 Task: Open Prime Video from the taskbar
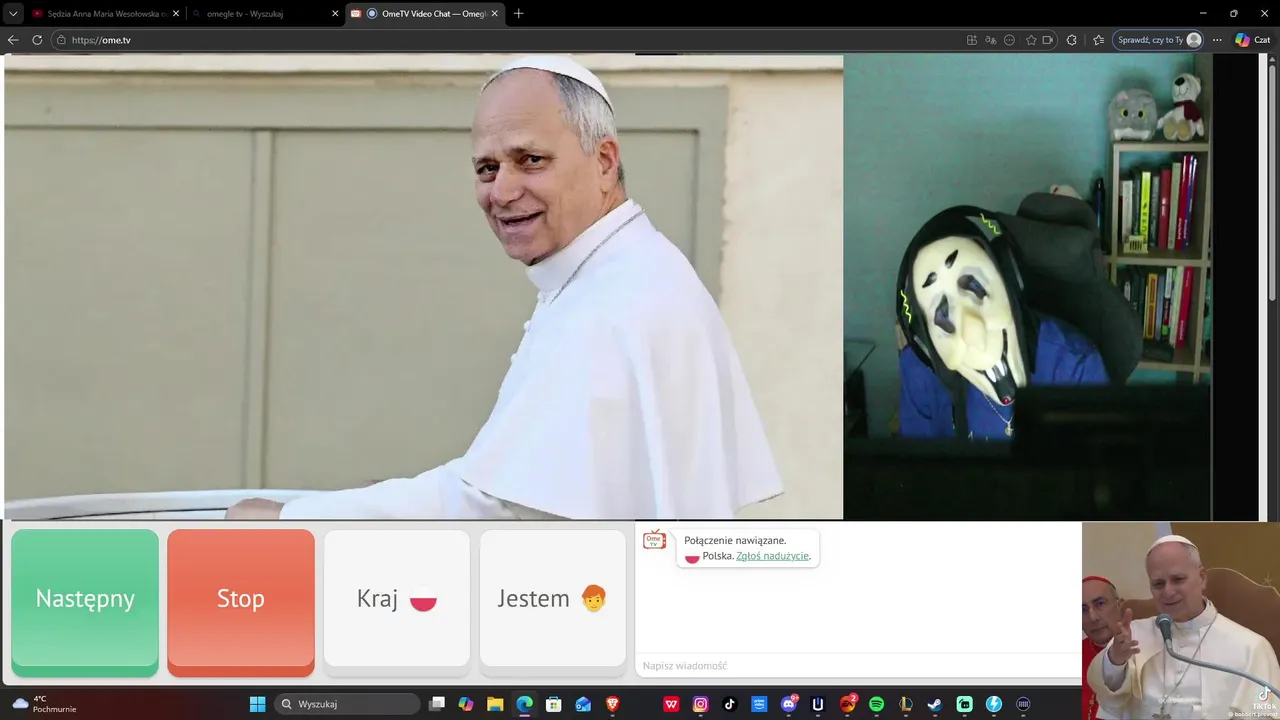(759, 704)
